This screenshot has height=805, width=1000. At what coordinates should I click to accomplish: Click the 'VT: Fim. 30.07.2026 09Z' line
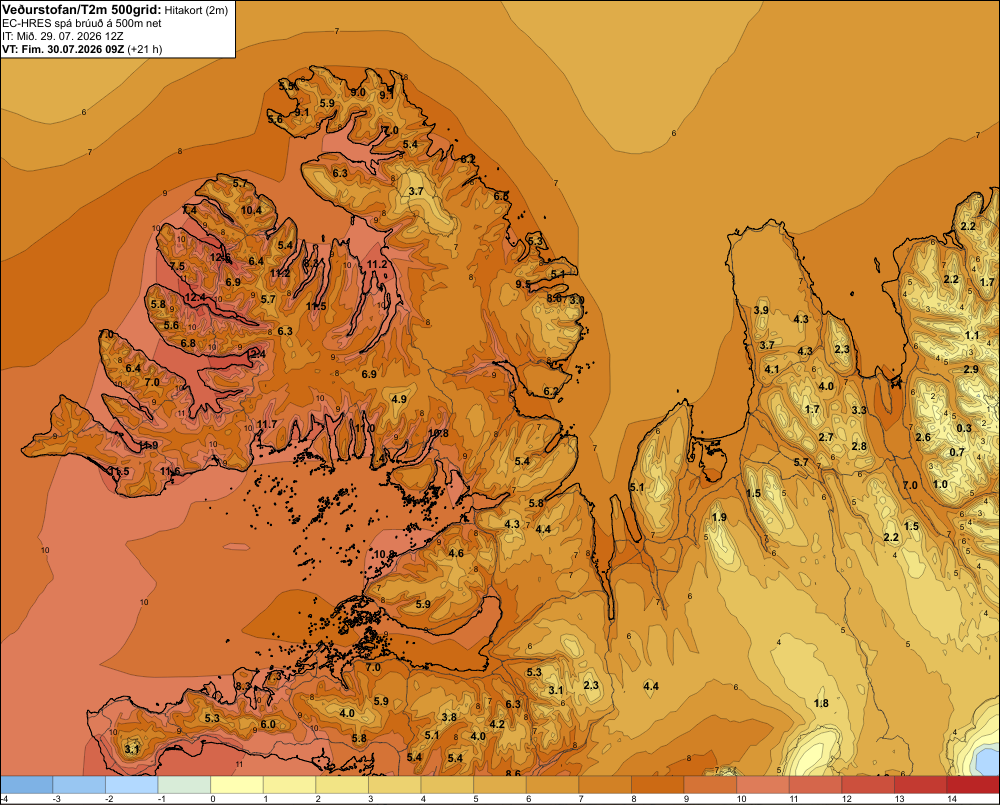(x=63, y=49)
